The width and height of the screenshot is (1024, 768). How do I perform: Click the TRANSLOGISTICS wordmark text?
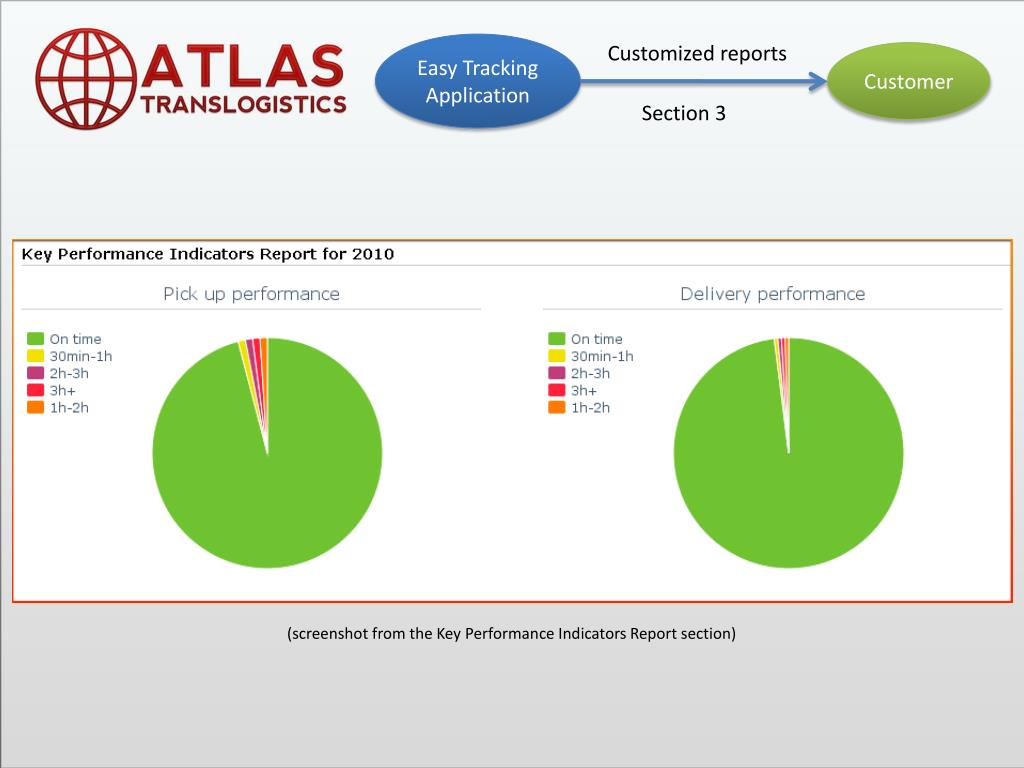click(x=243, y=104)
